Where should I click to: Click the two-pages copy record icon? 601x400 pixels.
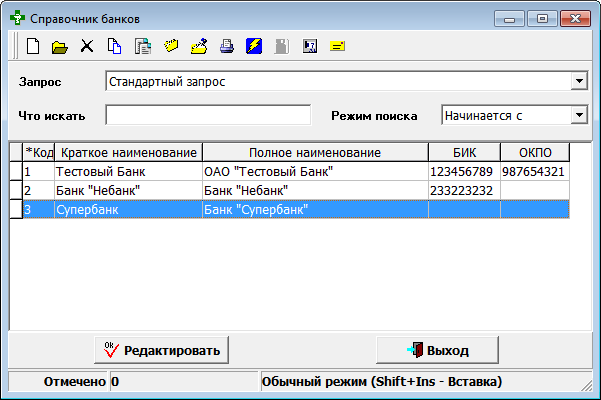114,46
